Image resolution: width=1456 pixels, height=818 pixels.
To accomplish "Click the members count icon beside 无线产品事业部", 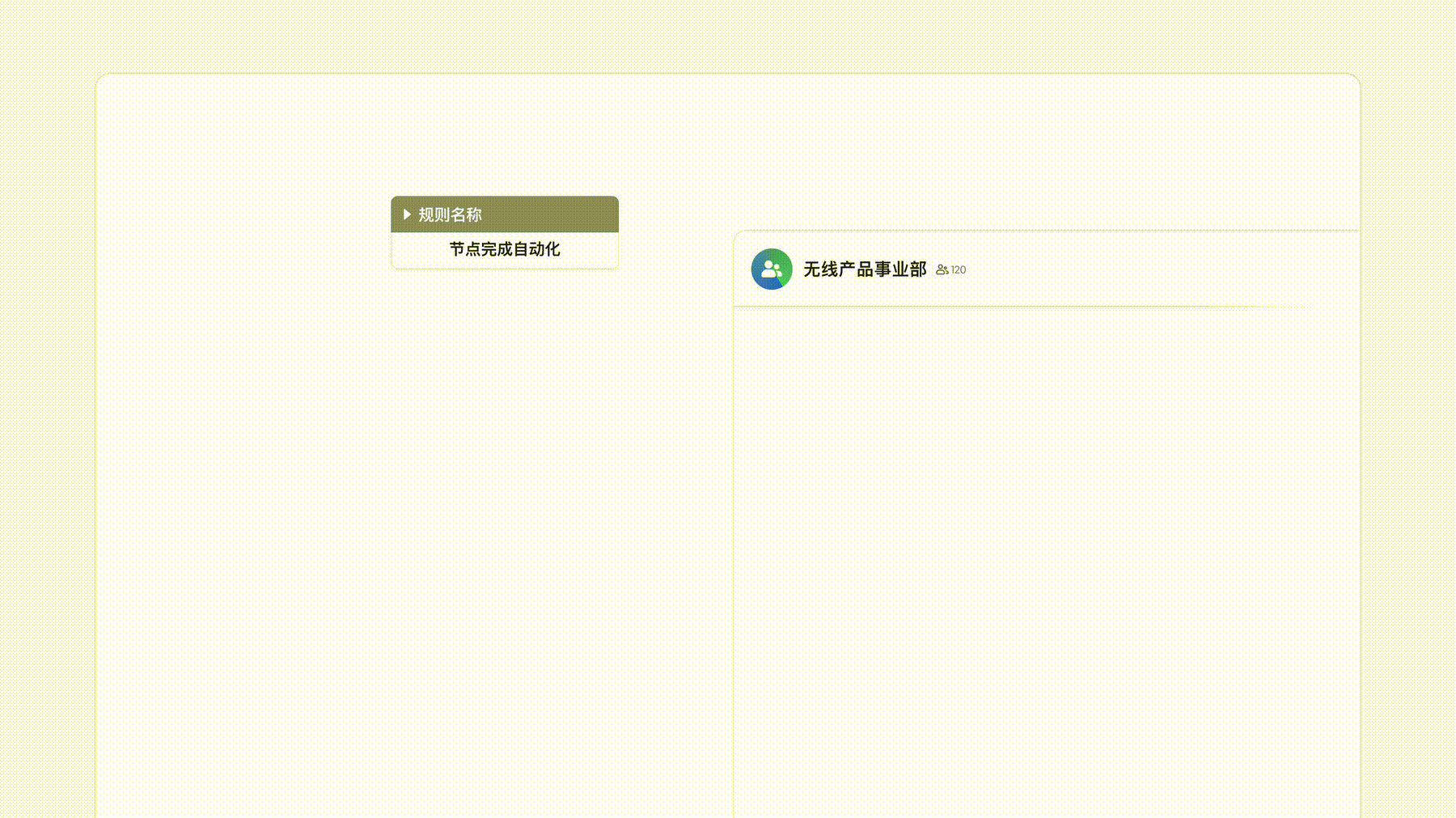I will (x=941, y=270).
